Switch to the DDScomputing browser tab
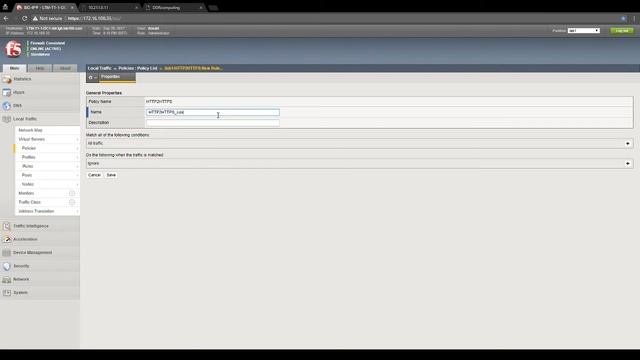 tap(173, 7)
